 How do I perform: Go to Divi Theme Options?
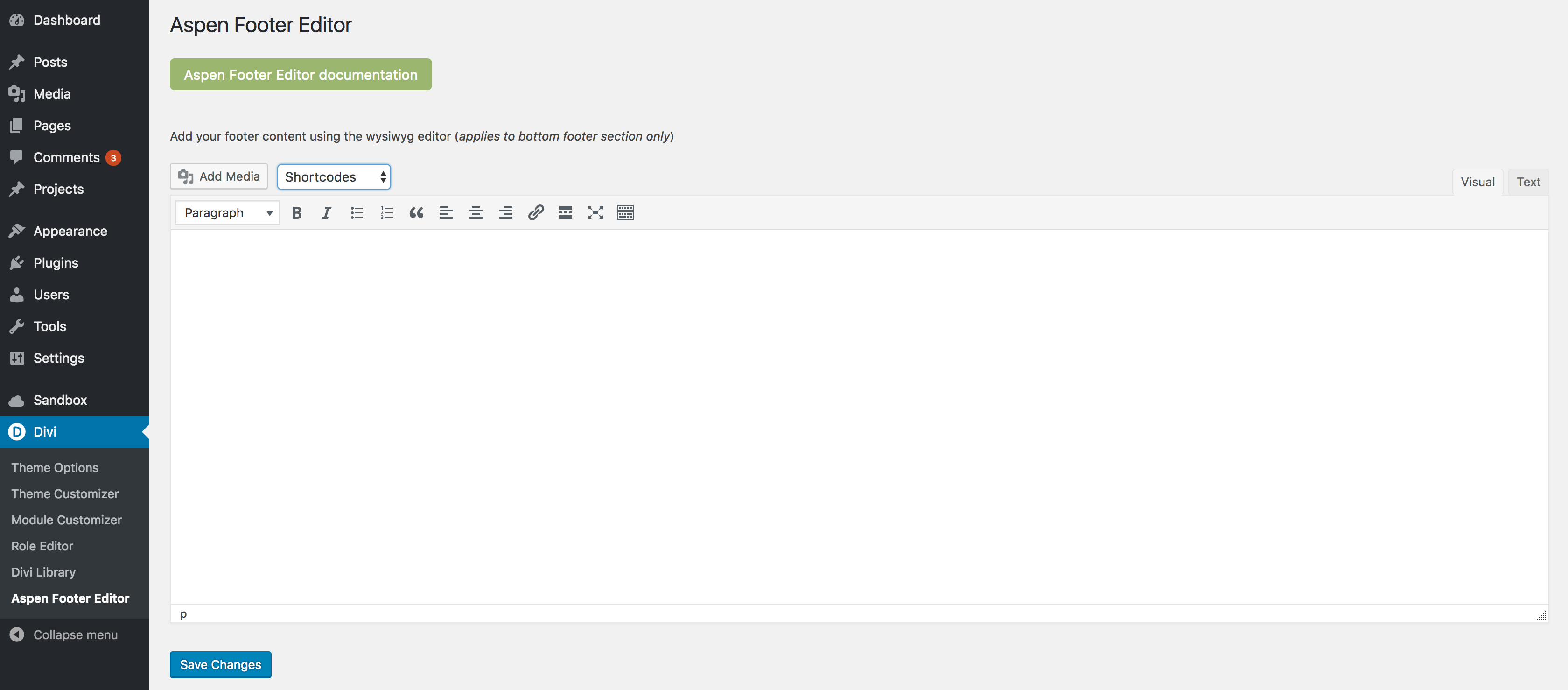tap(55, 468)
